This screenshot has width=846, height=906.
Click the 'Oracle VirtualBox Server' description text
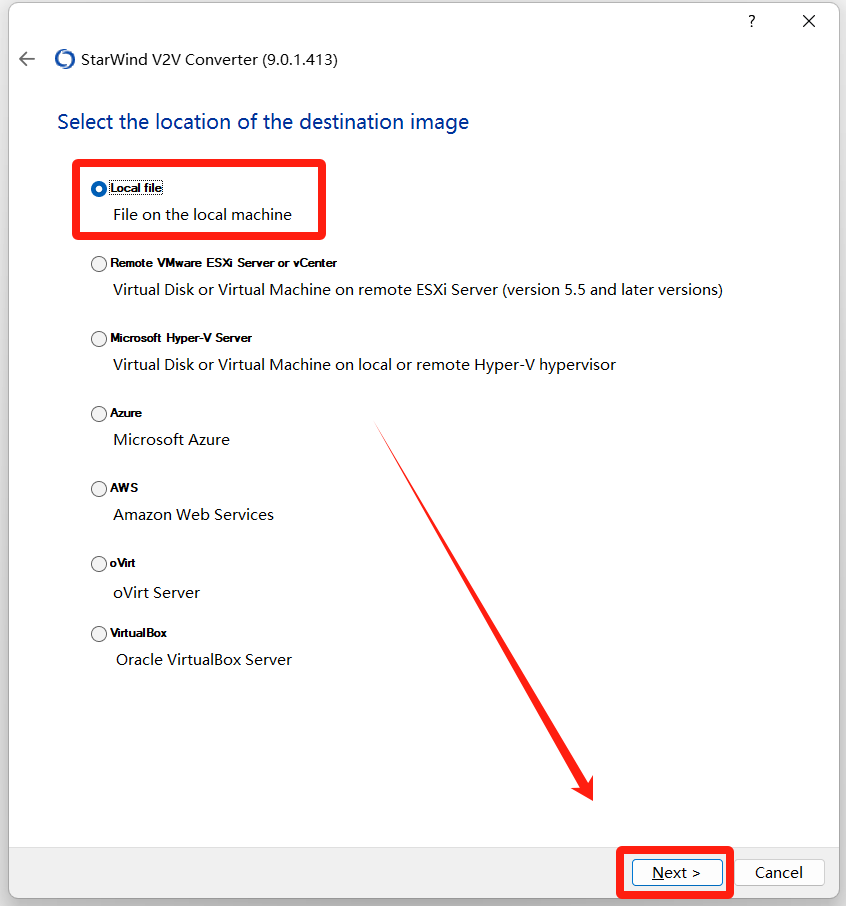204,660
